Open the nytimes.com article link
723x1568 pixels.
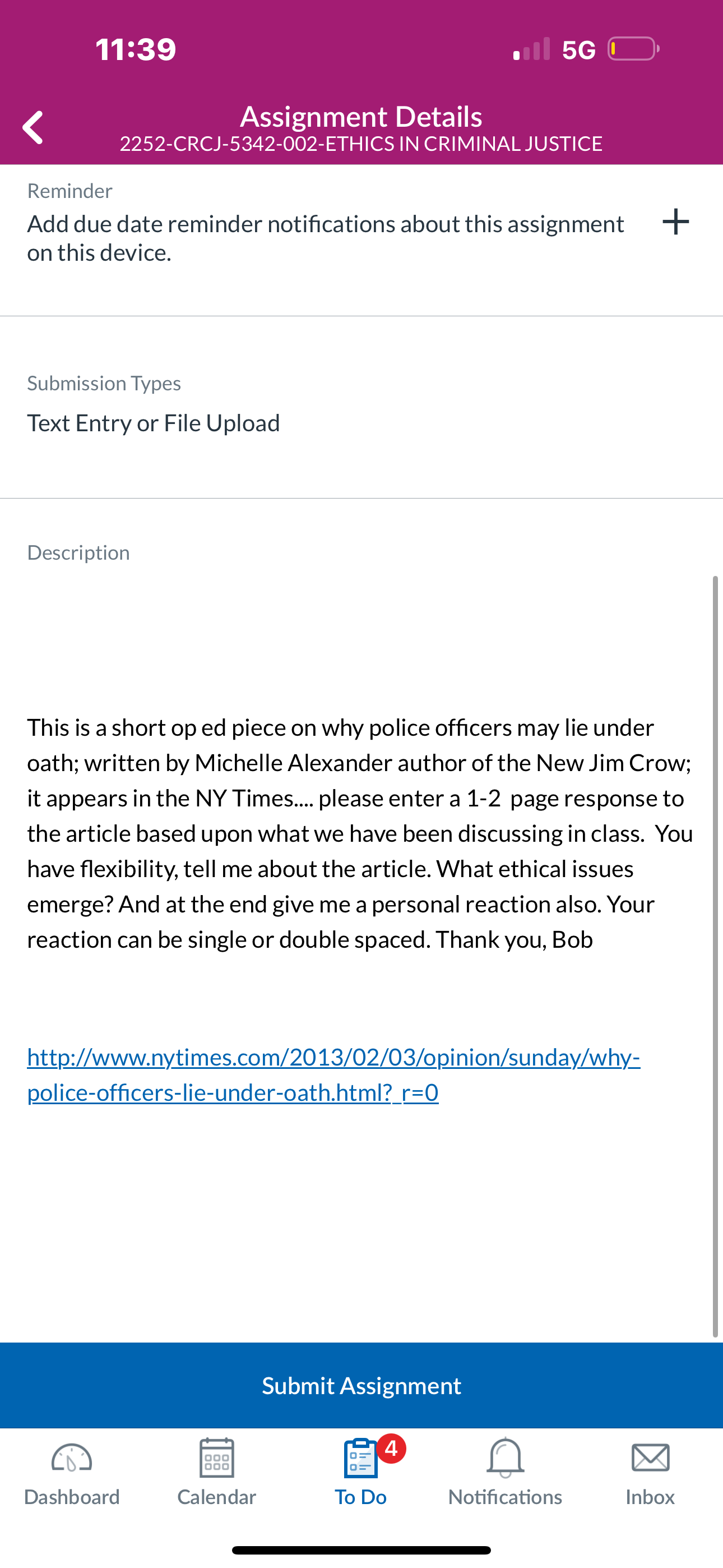click(x=333, y=1075)
